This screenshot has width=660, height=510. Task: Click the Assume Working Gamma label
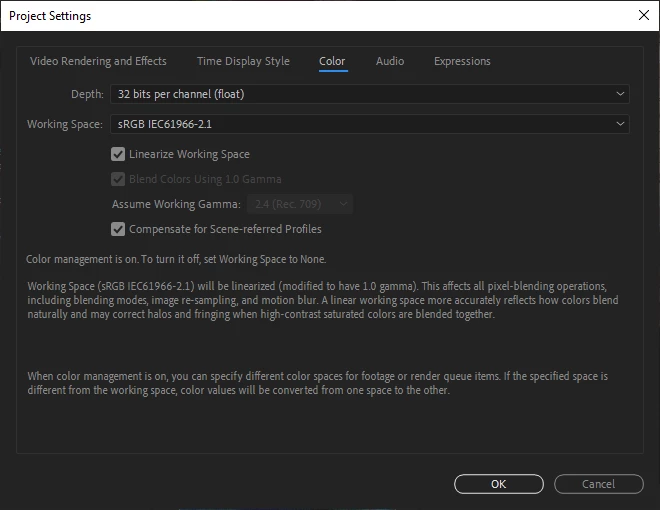pos(176,205)
